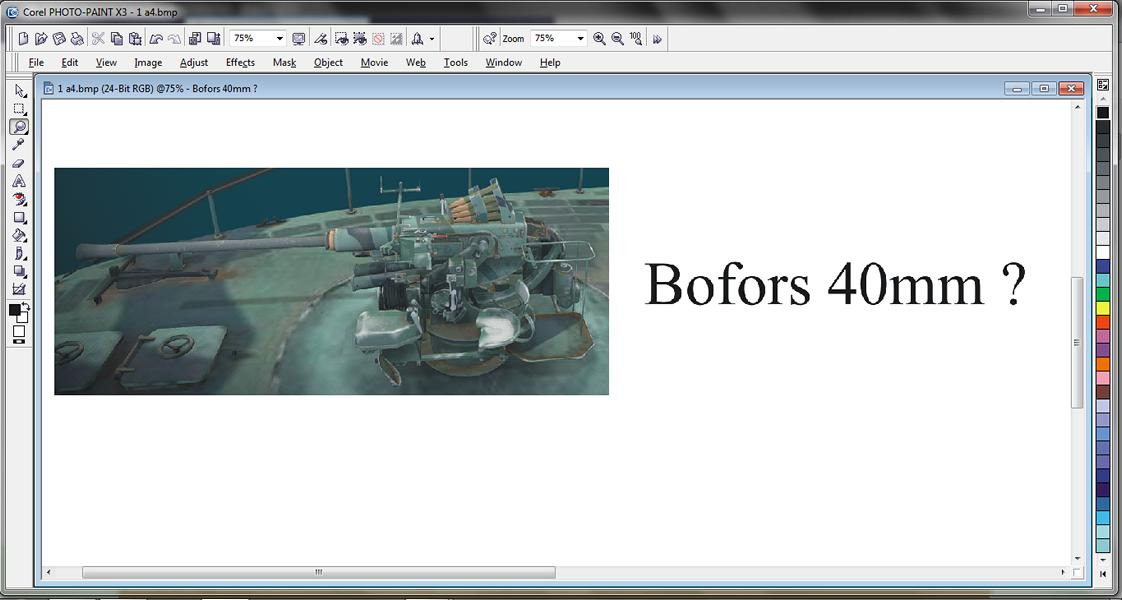Click the horizontal scrollbar below the canvas
1122x600 pixels.
point(320,572)
